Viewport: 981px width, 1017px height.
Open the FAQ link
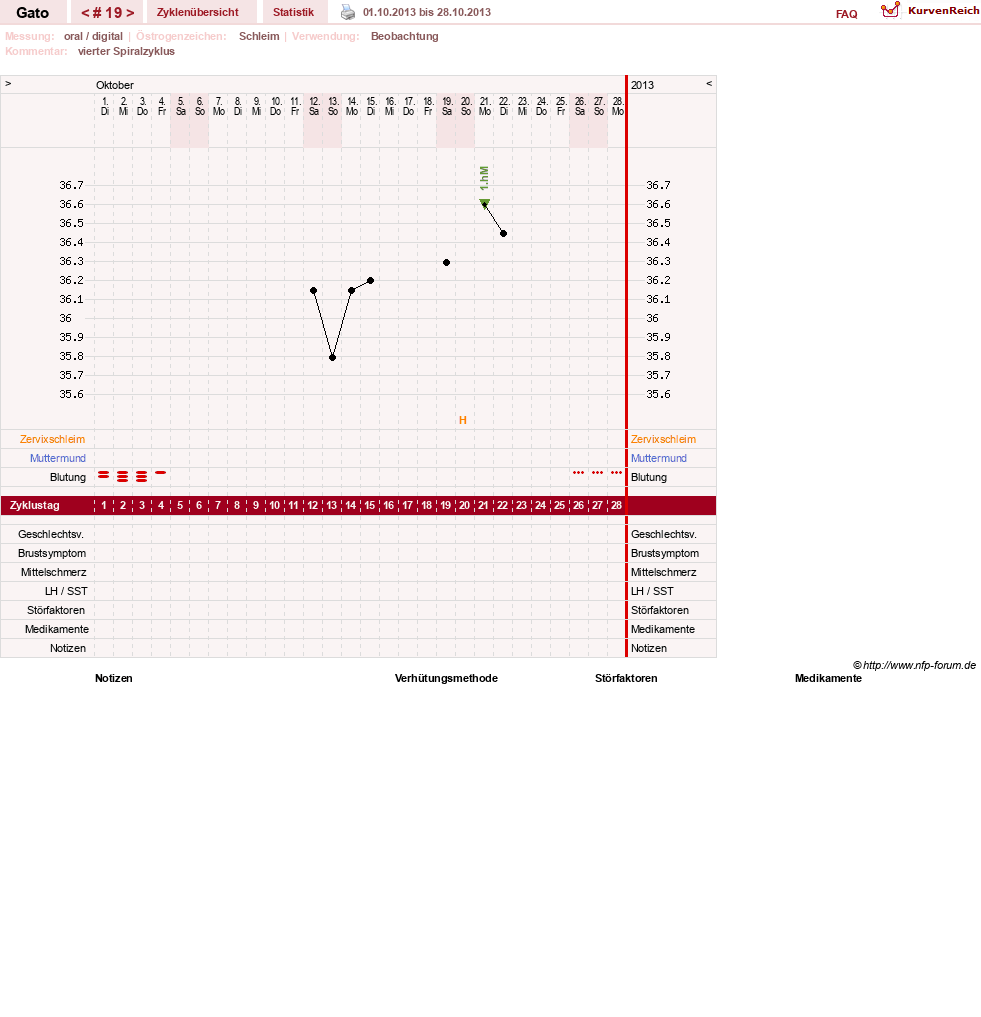click(x=847, y=14)
